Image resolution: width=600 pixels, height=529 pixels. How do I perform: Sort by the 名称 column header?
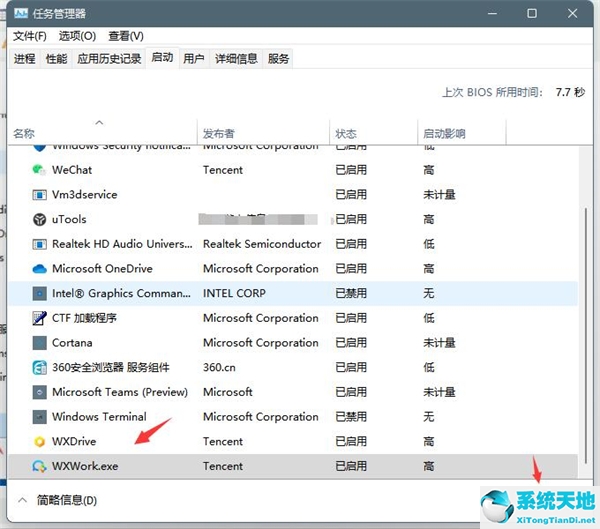coord(102,134)
